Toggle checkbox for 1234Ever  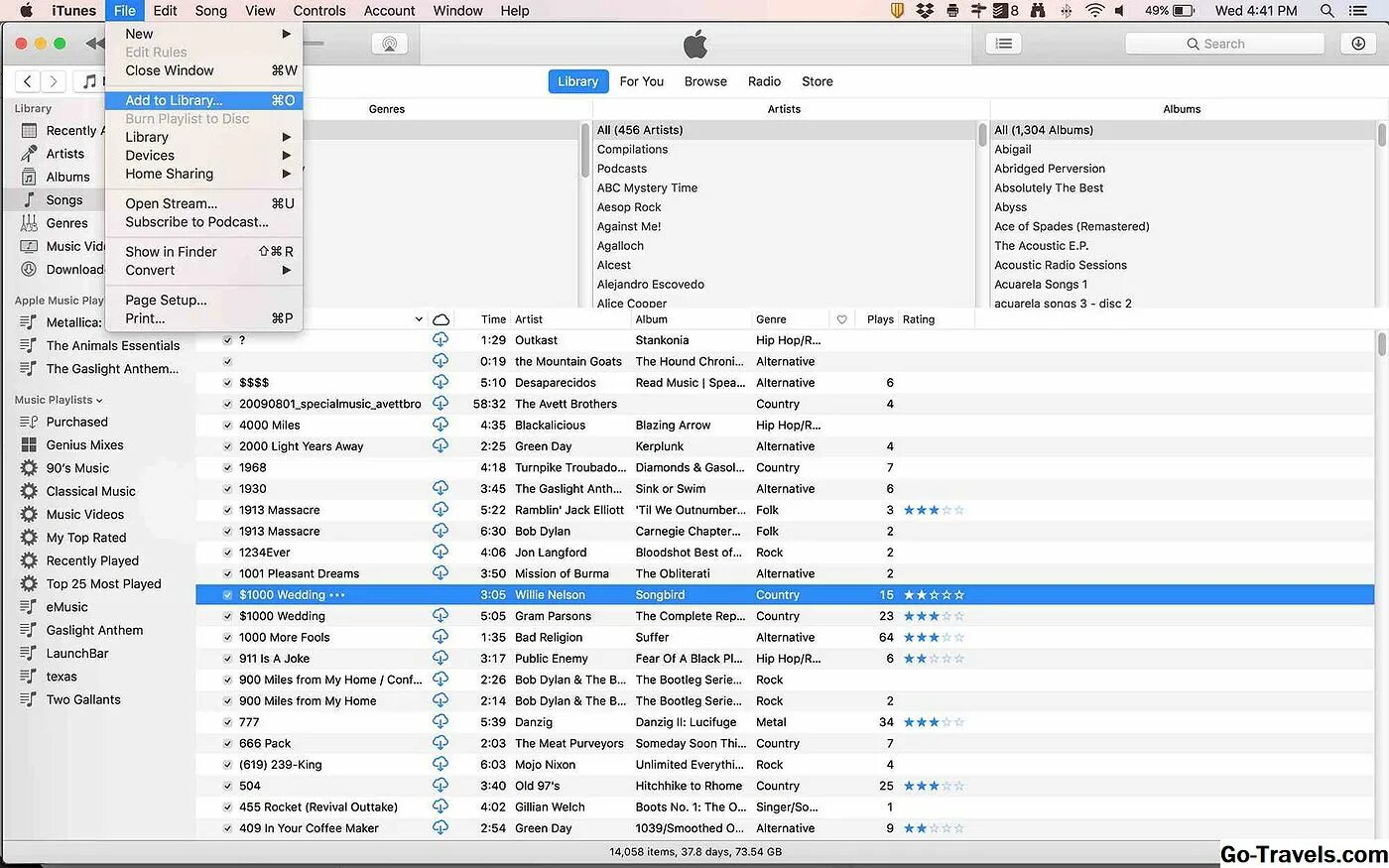227,553
